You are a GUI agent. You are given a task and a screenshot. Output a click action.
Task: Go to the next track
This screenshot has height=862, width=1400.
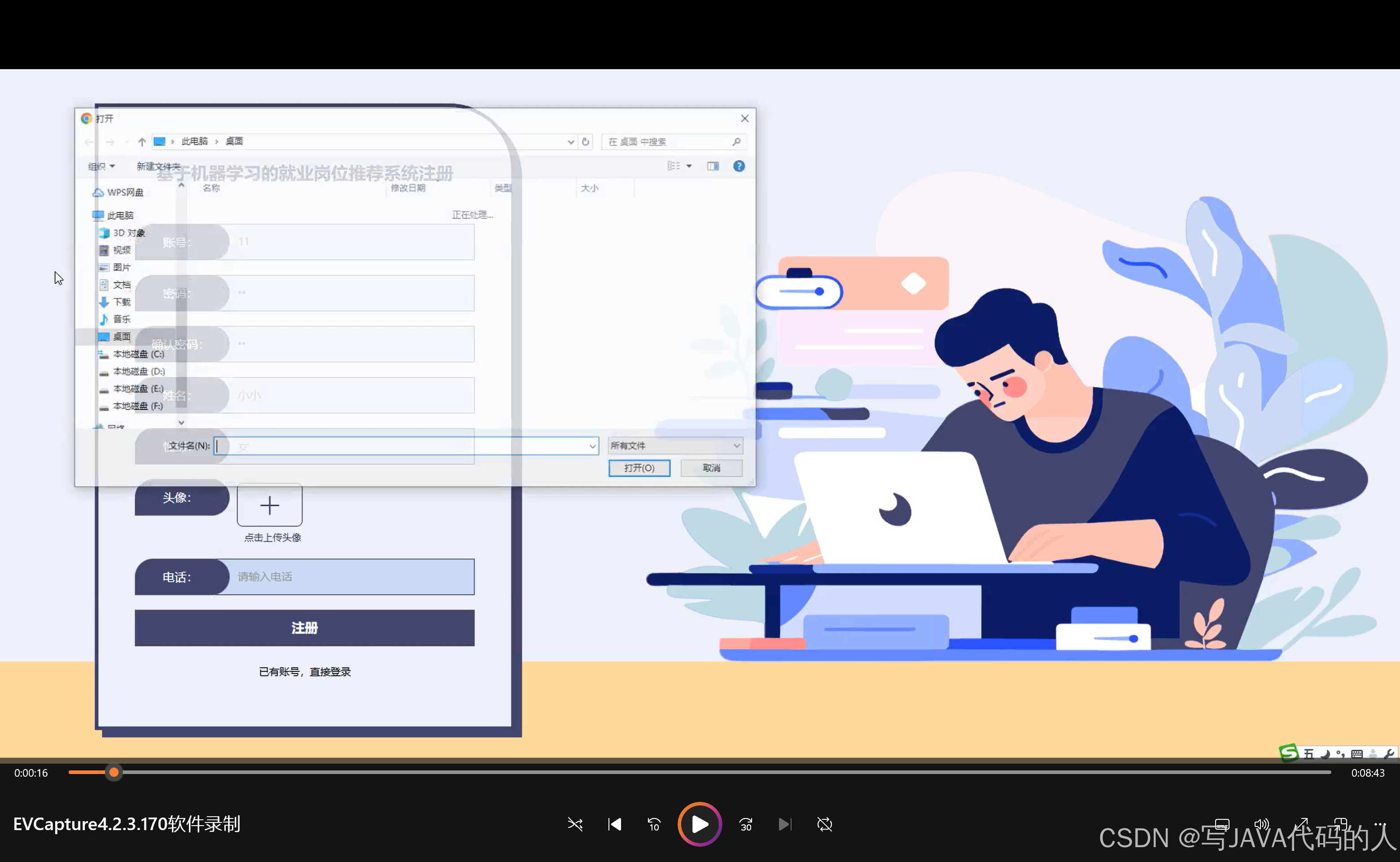point(785,824)
